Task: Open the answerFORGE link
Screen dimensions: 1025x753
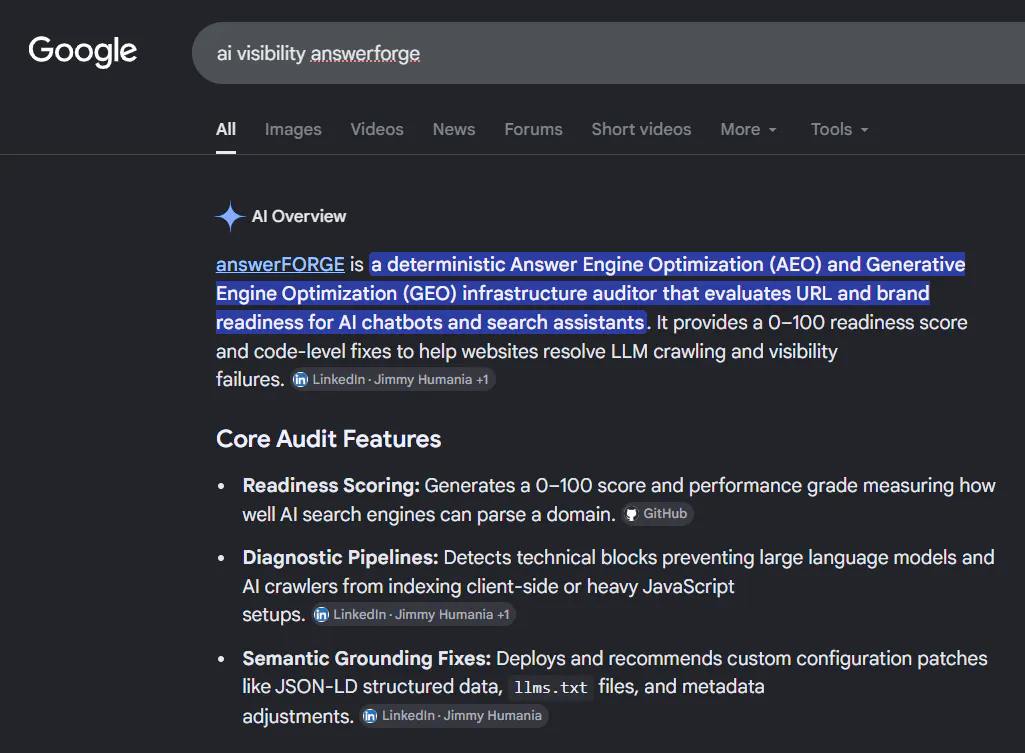Action: click(x=280, y=264)
